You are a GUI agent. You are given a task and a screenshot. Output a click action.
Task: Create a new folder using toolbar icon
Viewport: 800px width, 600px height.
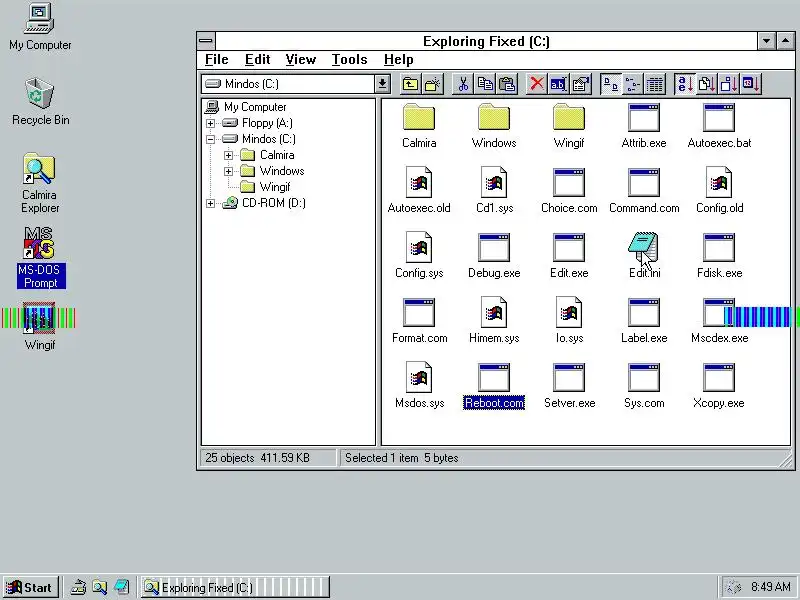point(433,84)
